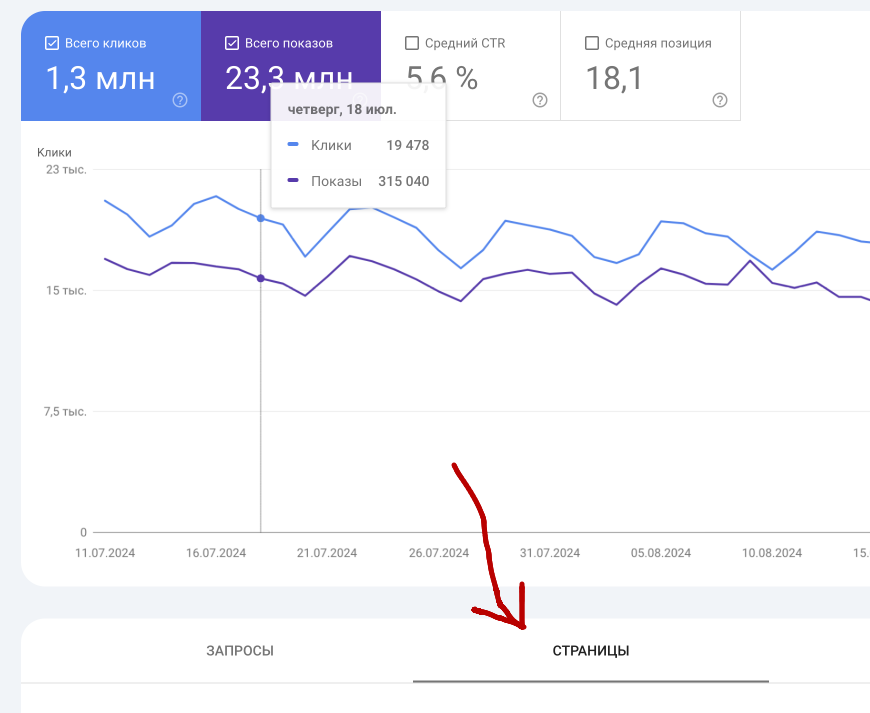Click the 1,3 млн total clicks value
Image resolution: width=870 pixels, height=713 pixels.
(100, 78)
